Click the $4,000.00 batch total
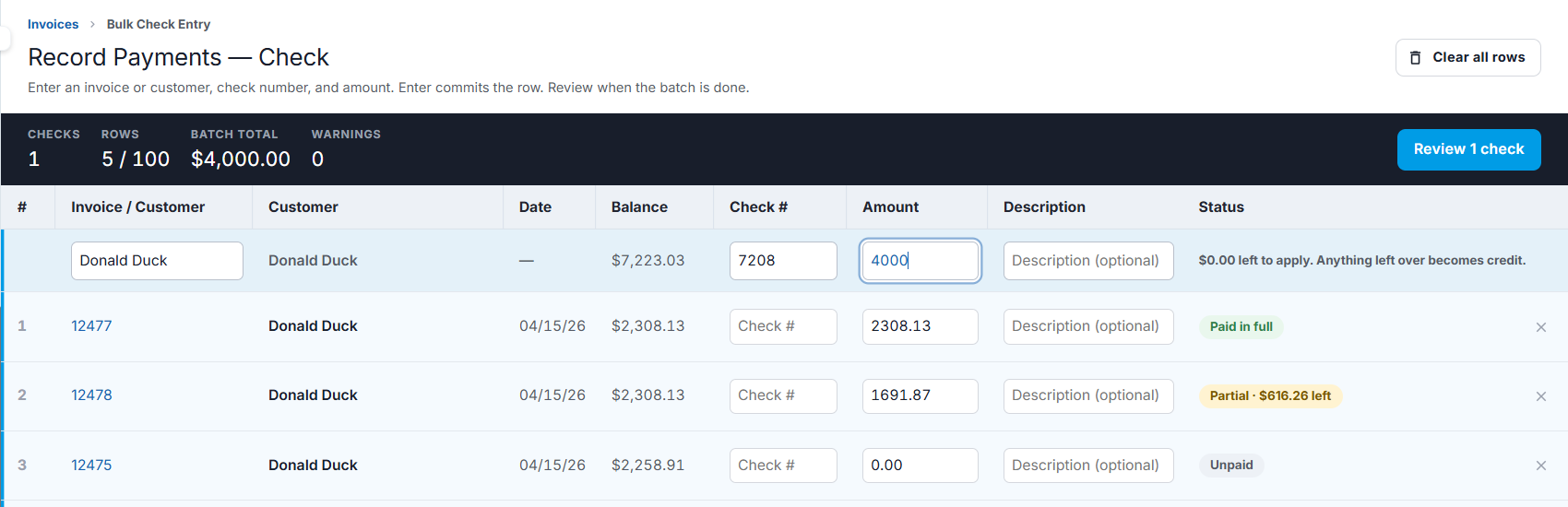1568x507 pixels. (241, 159)
